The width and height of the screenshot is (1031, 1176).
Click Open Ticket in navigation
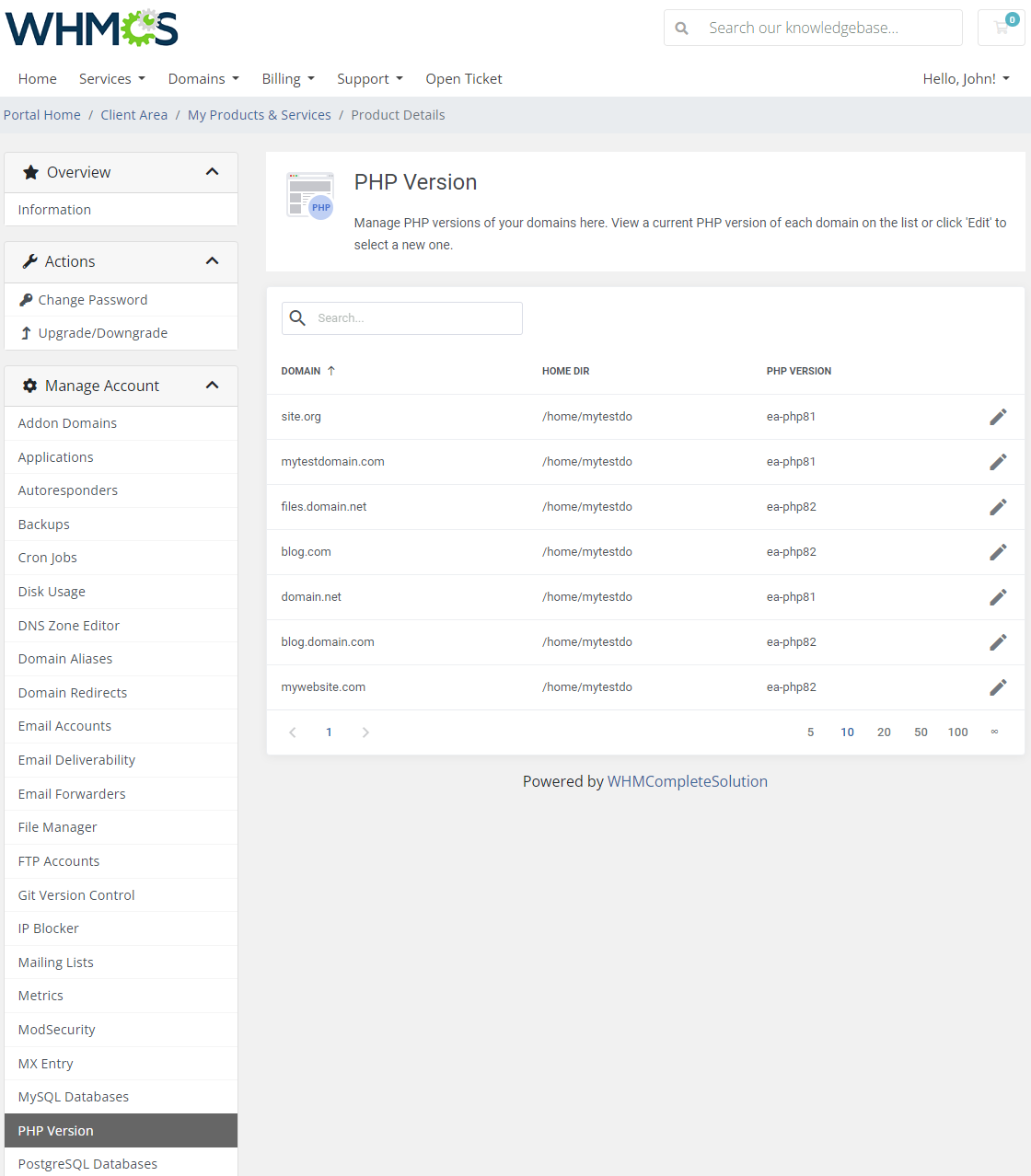tap(464, 79)
